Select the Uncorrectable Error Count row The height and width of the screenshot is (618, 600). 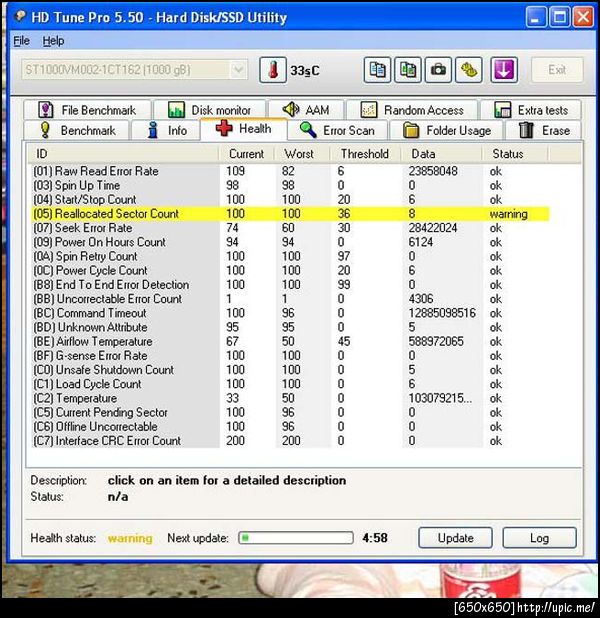[290, 299]
